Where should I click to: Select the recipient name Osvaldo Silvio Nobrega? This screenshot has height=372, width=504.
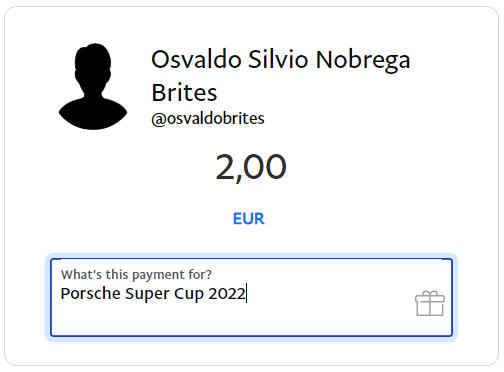(280, 60)
